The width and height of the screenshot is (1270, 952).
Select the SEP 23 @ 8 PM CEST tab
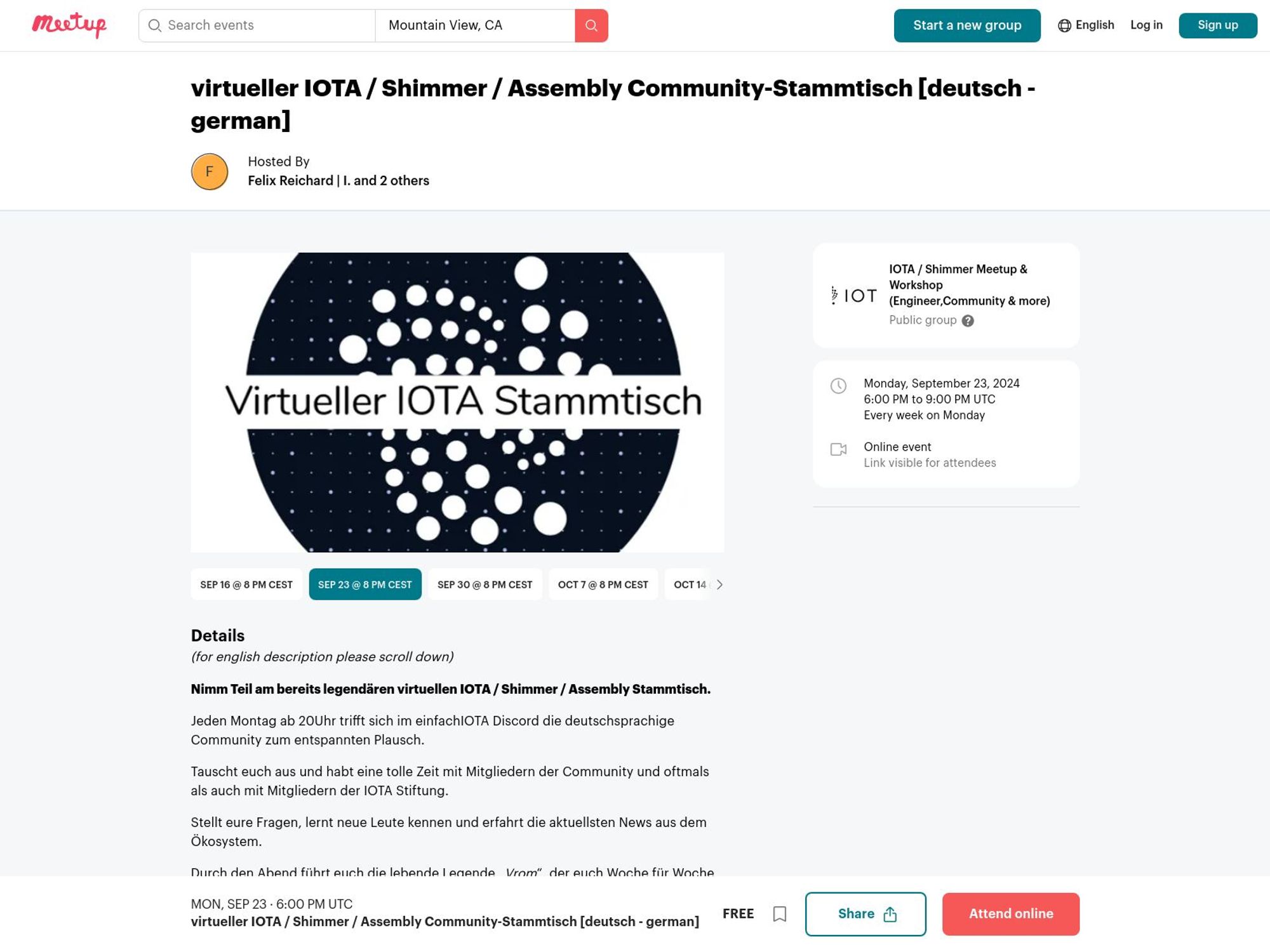click(x=365, y=584)
